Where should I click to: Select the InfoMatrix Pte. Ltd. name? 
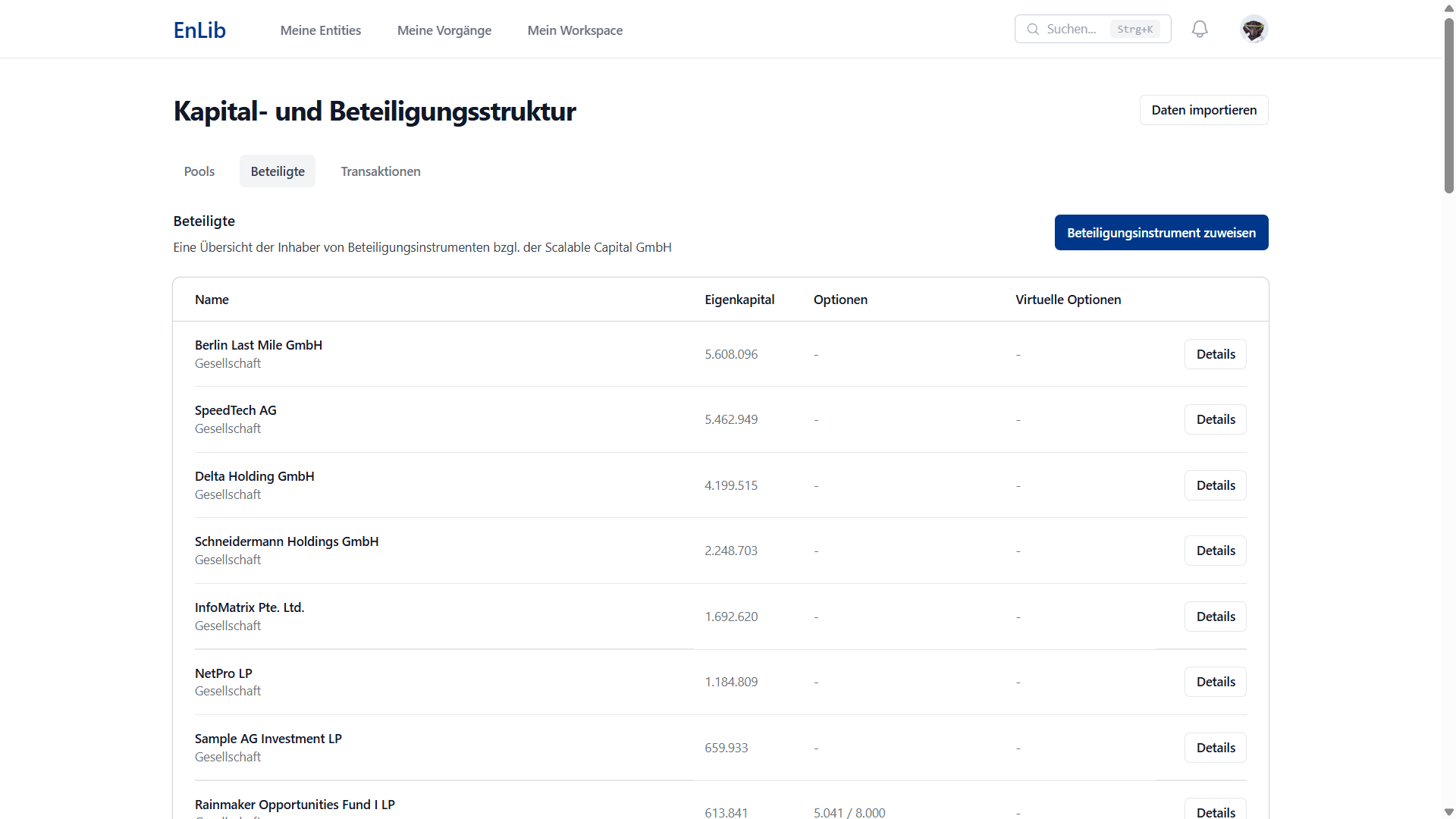tap(249, 607)
